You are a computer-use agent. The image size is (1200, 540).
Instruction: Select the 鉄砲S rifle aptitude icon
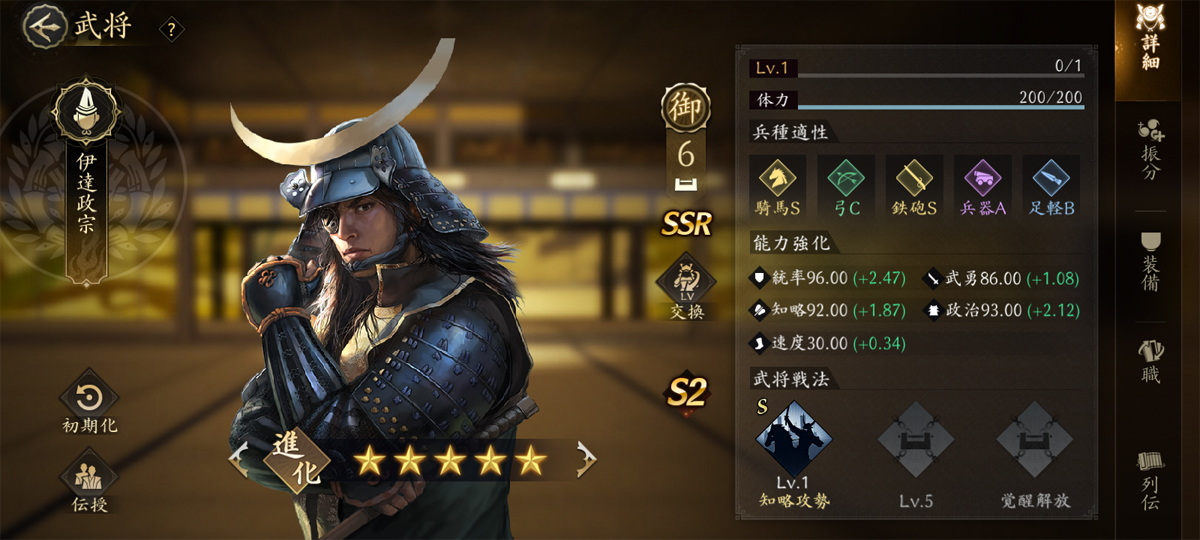(913, 186)
